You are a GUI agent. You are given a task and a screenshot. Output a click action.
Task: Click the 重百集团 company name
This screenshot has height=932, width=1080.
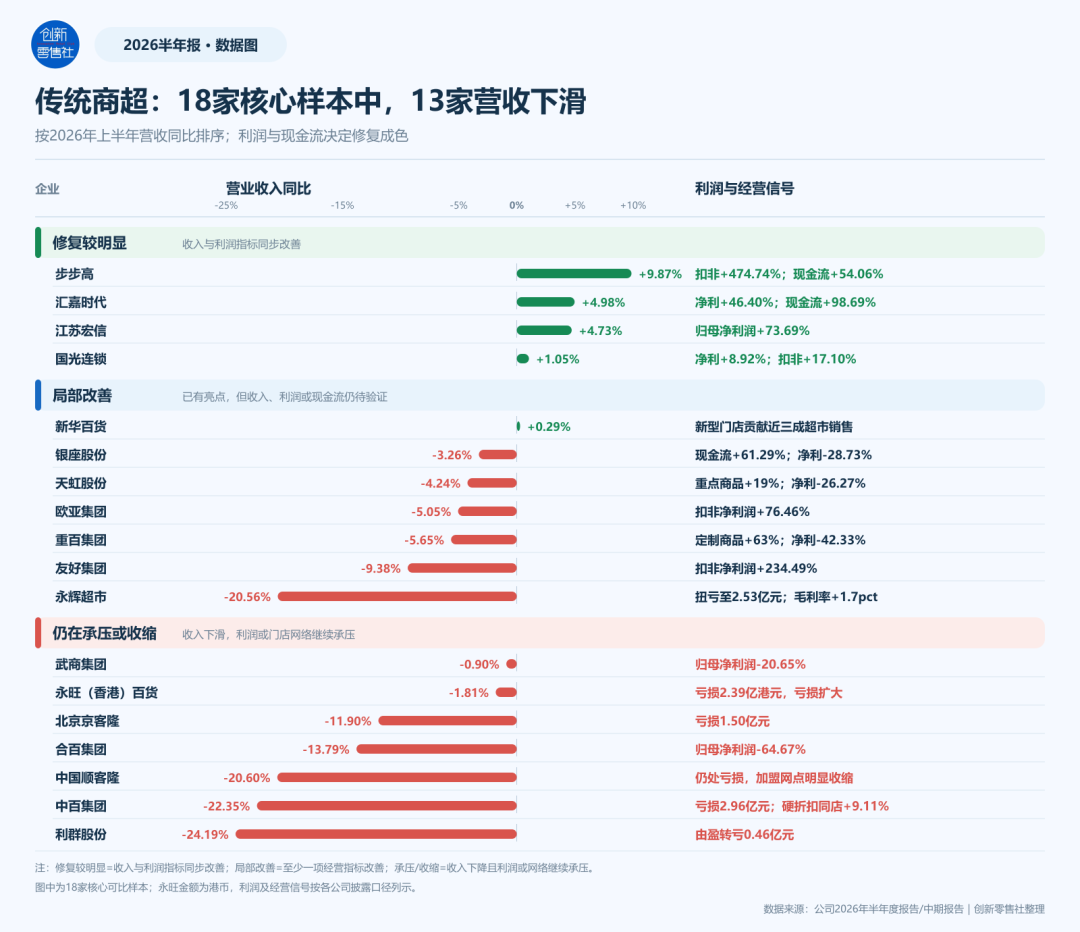[x=81, y=539]
